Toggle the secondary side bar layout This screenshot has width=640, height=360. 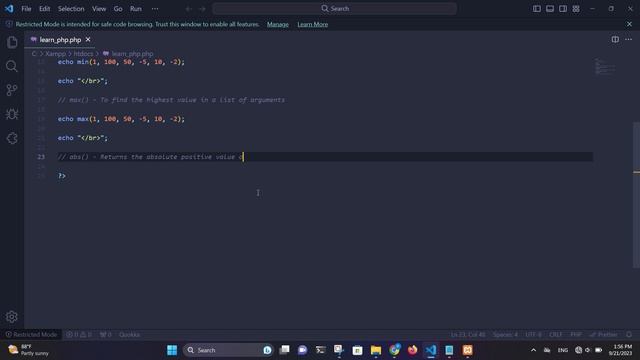click(563, 9)
